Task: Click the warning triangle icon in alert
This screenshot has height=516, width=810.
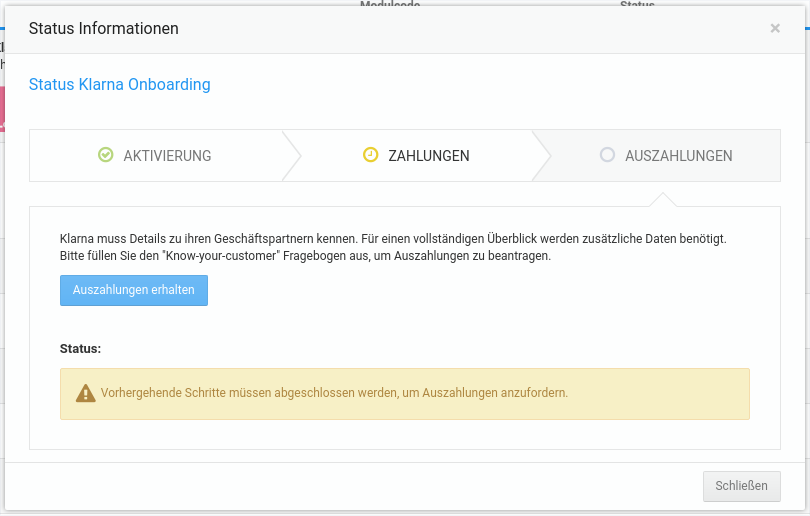Action: (x=85, y=394)
